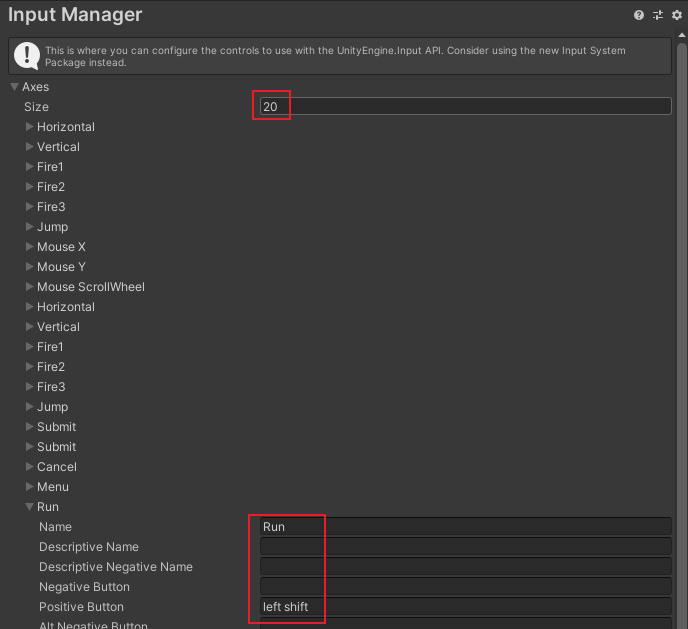Expand the Mouse Y axis
Image resolution: width=688 pixels, height=629 pixels.
point(29,267)
